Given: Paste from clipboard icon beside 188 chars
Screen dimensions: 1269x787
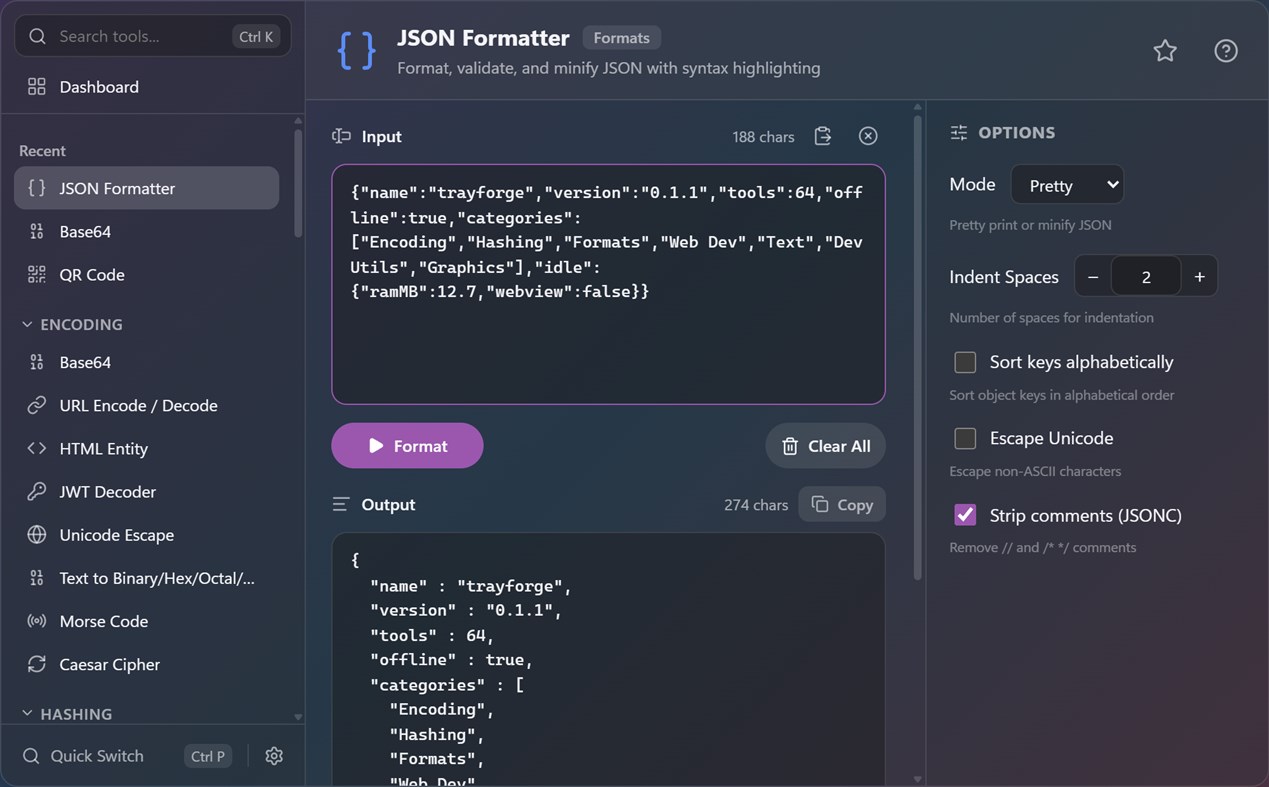Looking at the screenshot, I should [823, 136].
